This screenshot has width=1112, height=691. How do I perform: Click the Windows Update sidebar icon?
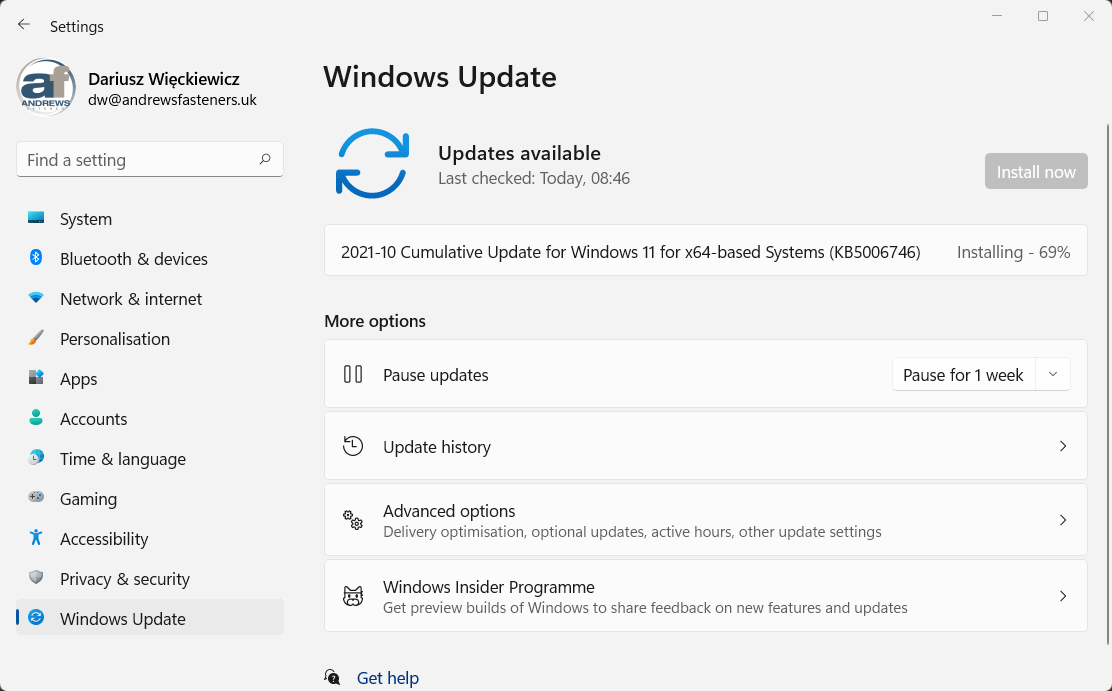(36, 618)
